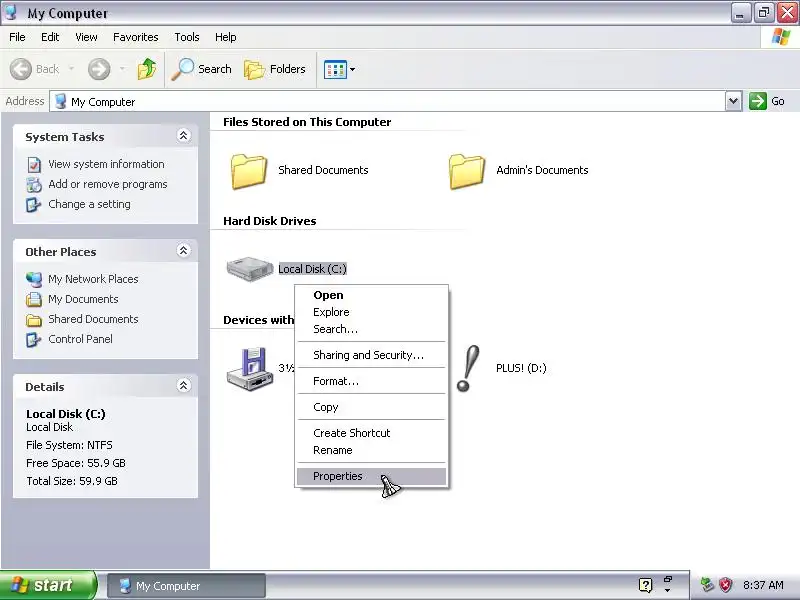
Task: Click the Control Panel link
Action: tap(80, 339)
